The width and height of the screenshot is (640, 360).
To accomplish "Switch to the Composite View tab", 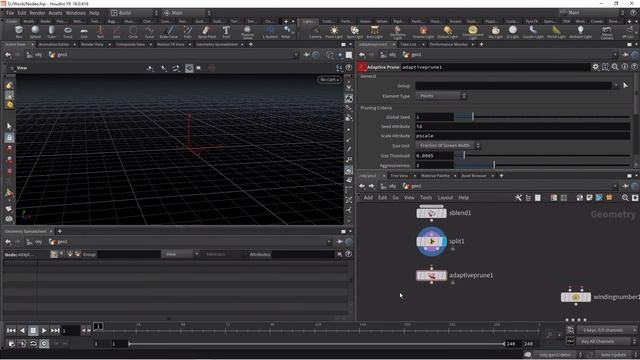I will pos(130,44).
